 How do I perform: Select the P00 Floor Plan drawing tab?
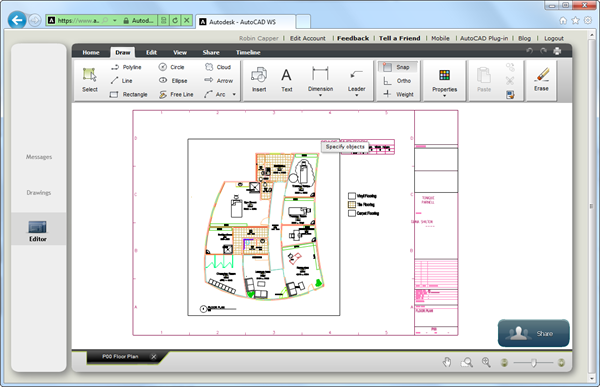point(120,356)
